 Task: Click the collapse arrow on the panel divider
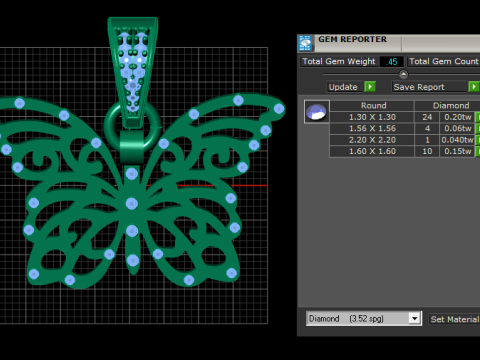pos(403,74)
